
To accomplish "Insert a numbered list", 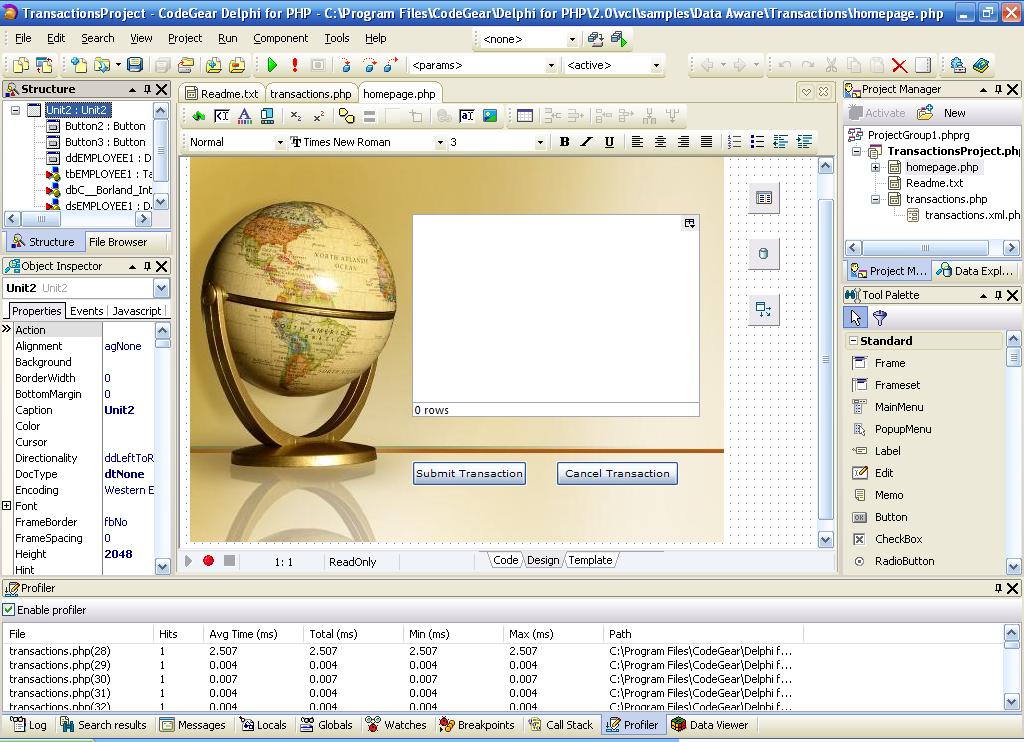I will [x=734, y=142].
